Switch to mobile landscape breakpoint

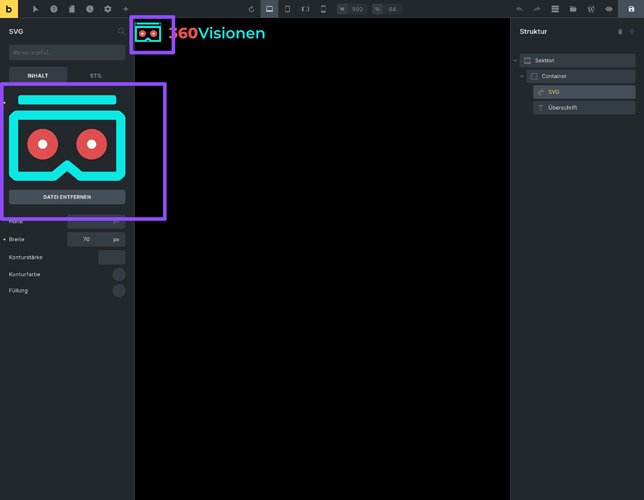pos(306,9)
